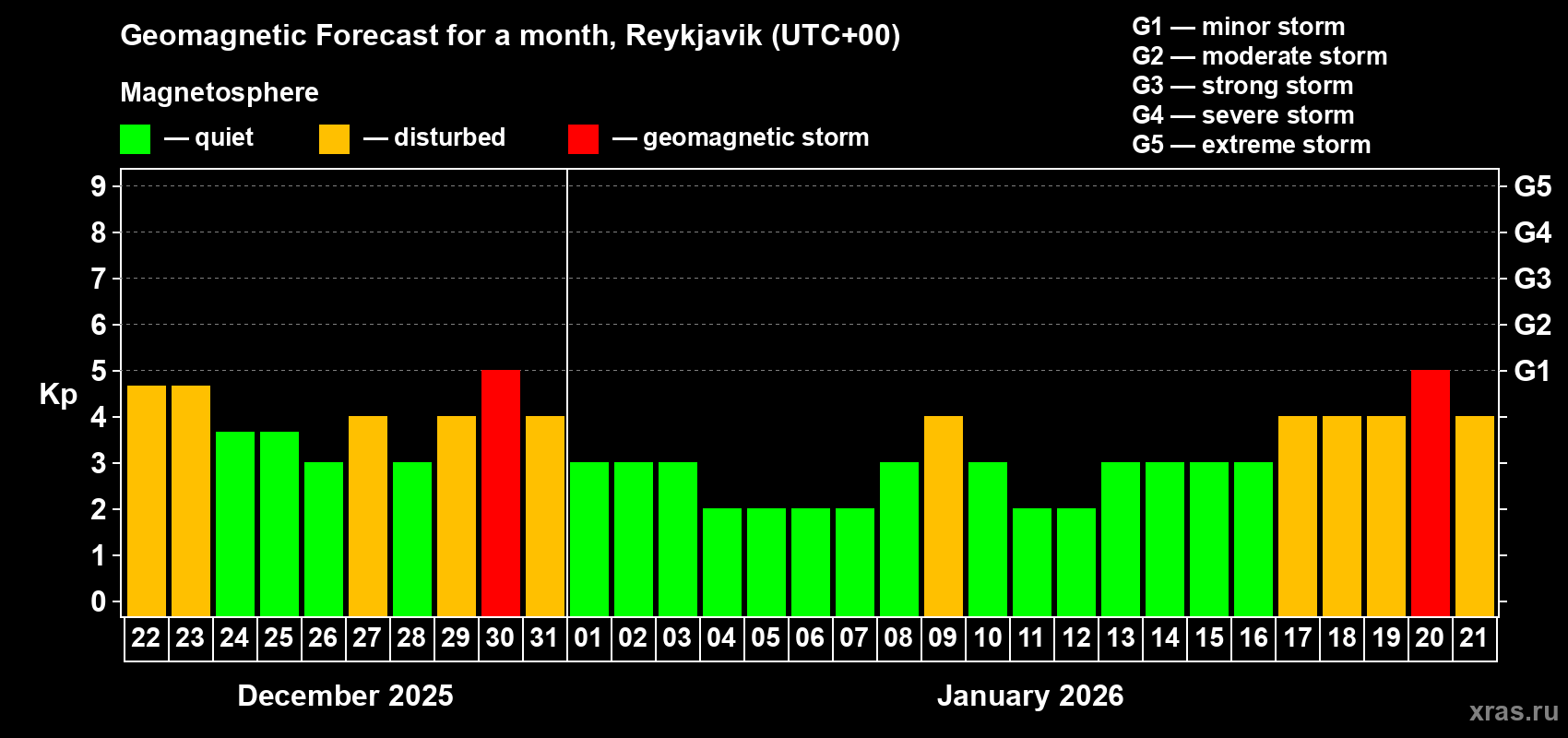The width and height of the screenshot is (1568, 738).
Task: Click the 'disturbed' legend text
Action: pyautogui.click(x=449, y=137)
